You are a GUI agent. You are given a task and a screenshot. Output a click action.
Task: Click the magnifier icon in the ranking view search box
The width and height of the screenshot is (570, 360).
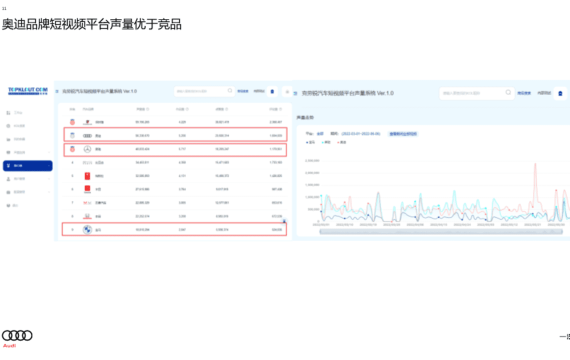(230, 91)
